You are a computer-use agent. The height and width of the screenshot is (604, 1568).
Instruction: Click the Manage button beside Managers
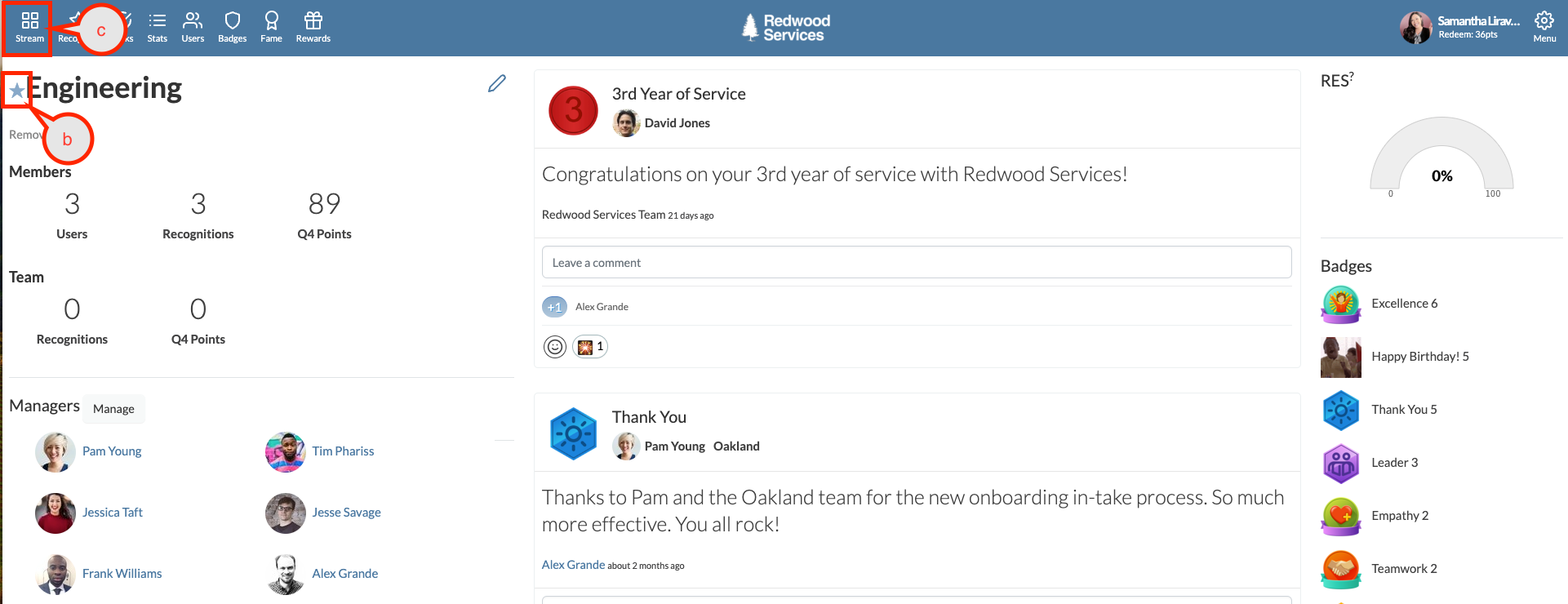click(x=113, y=409)
